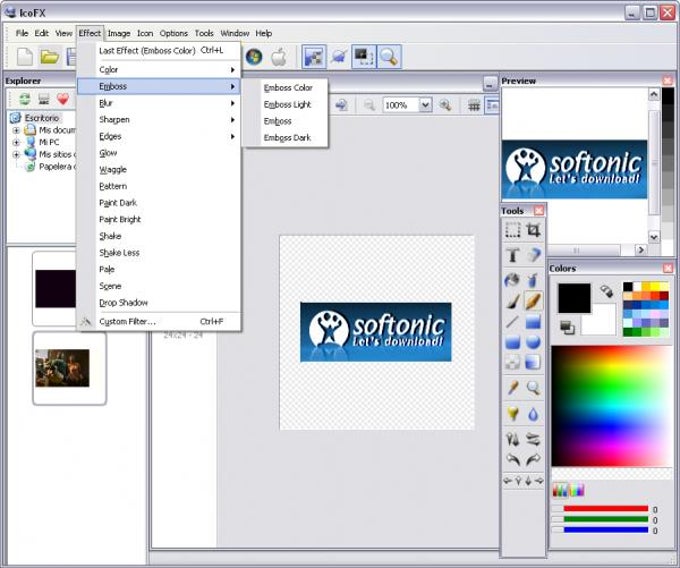Click the Flip horizontal tool icon

pos(513,440)
